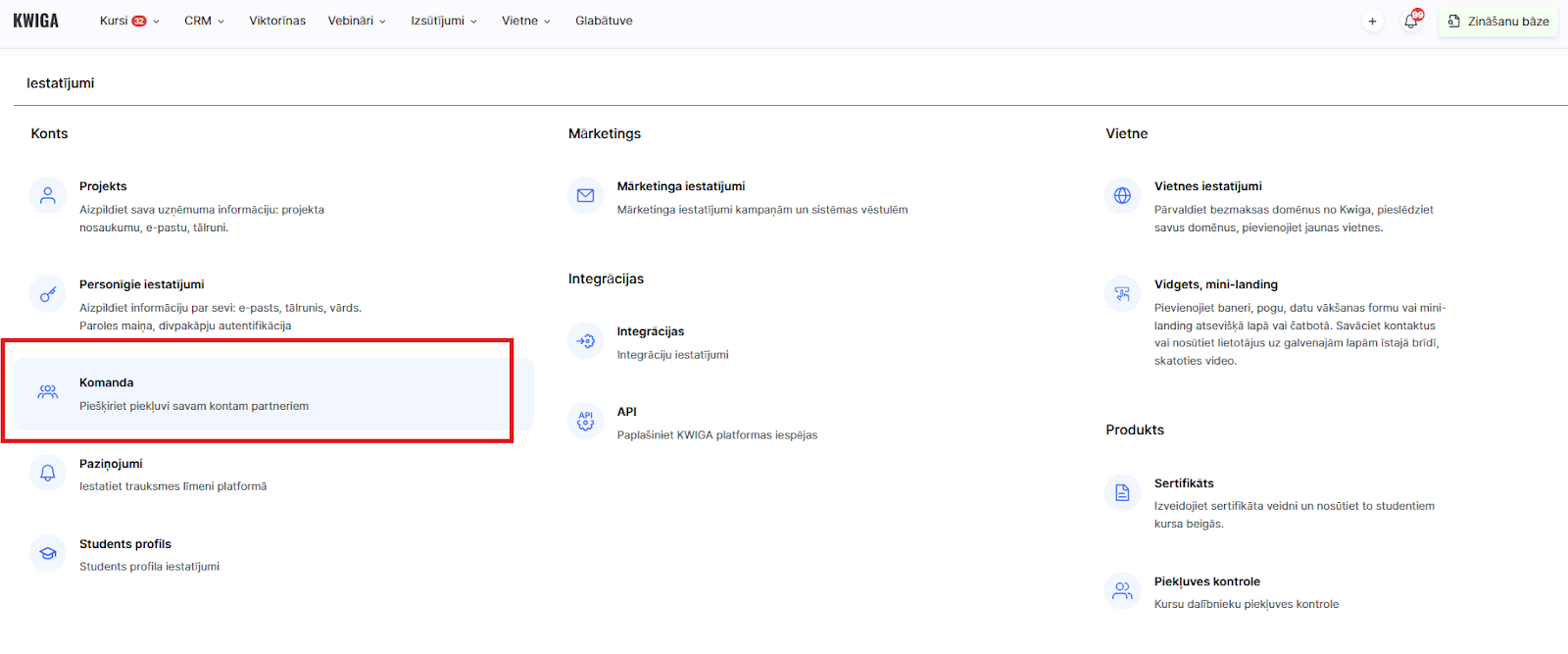Click the Mārketinga iestatījumi envelope icon
Viewport: 1568px width, 654px height.
coord(585,196)
